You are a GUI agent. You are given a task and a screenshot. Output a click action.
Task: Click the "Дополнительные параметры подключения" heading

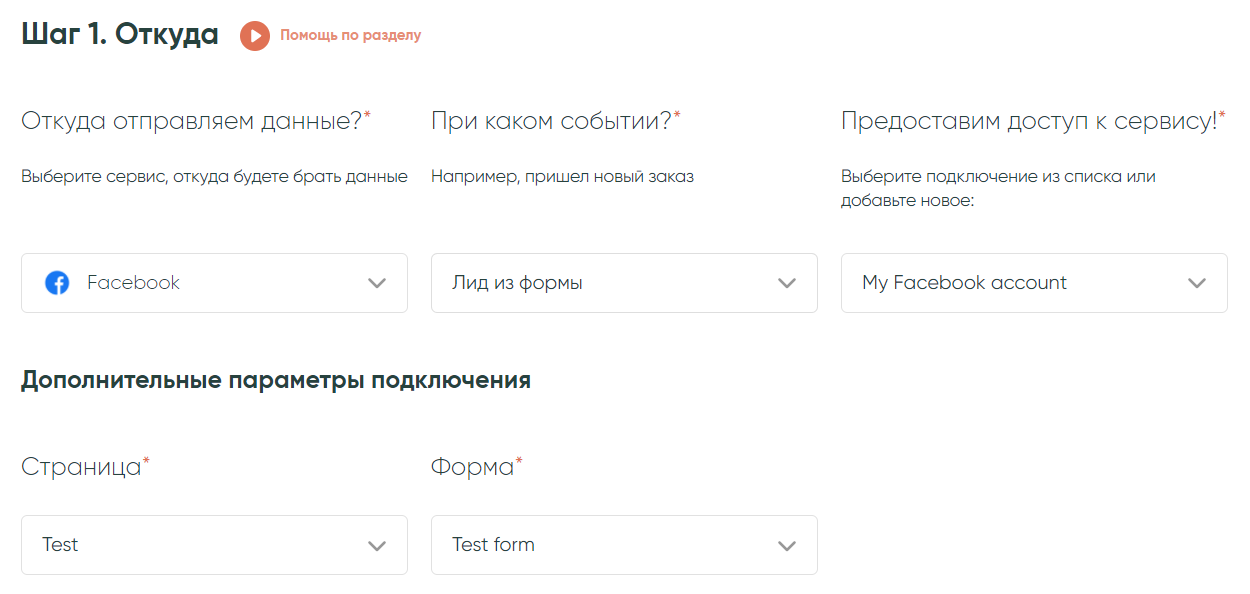pos(276,381)
